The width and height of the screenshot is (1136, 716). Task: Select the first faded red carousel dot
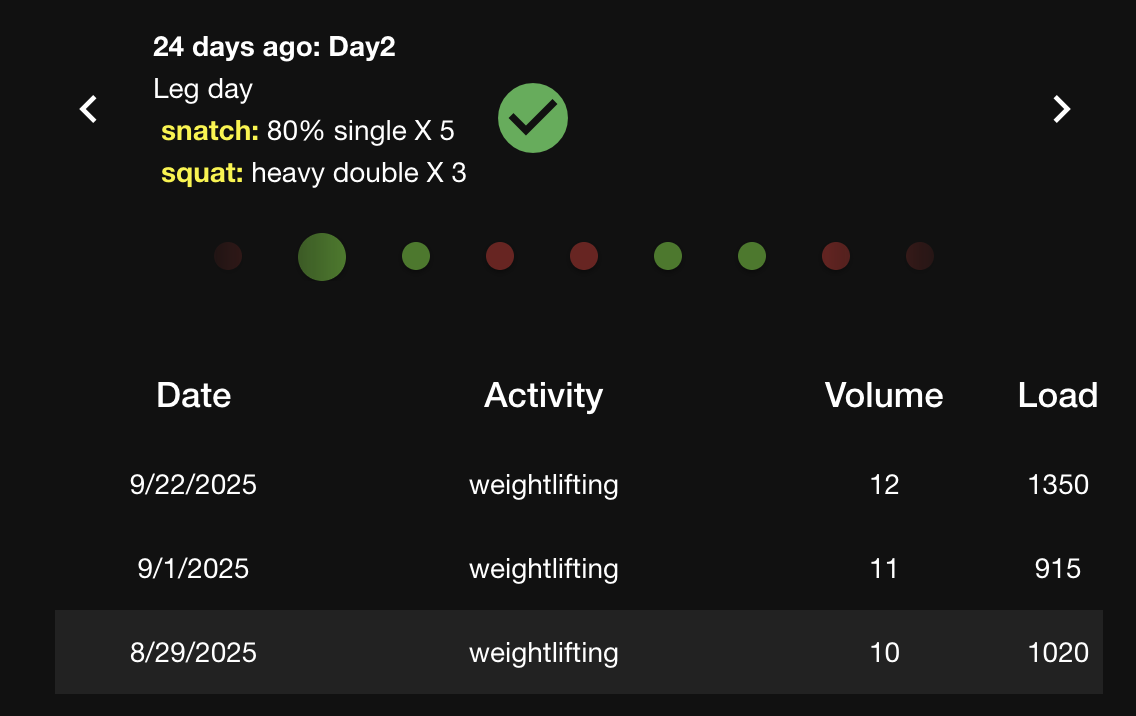(x=228, y=256)
